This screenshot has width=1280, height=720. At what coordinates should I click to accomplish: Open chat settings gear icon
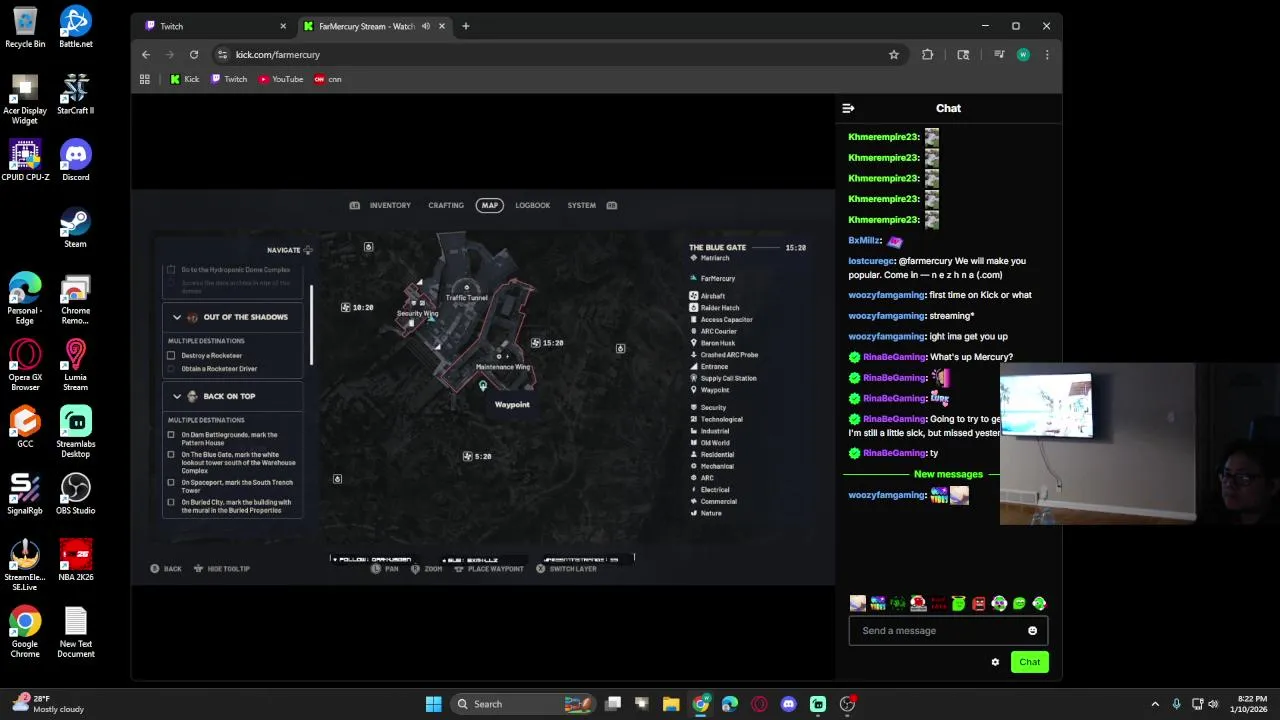click(995, 662)
